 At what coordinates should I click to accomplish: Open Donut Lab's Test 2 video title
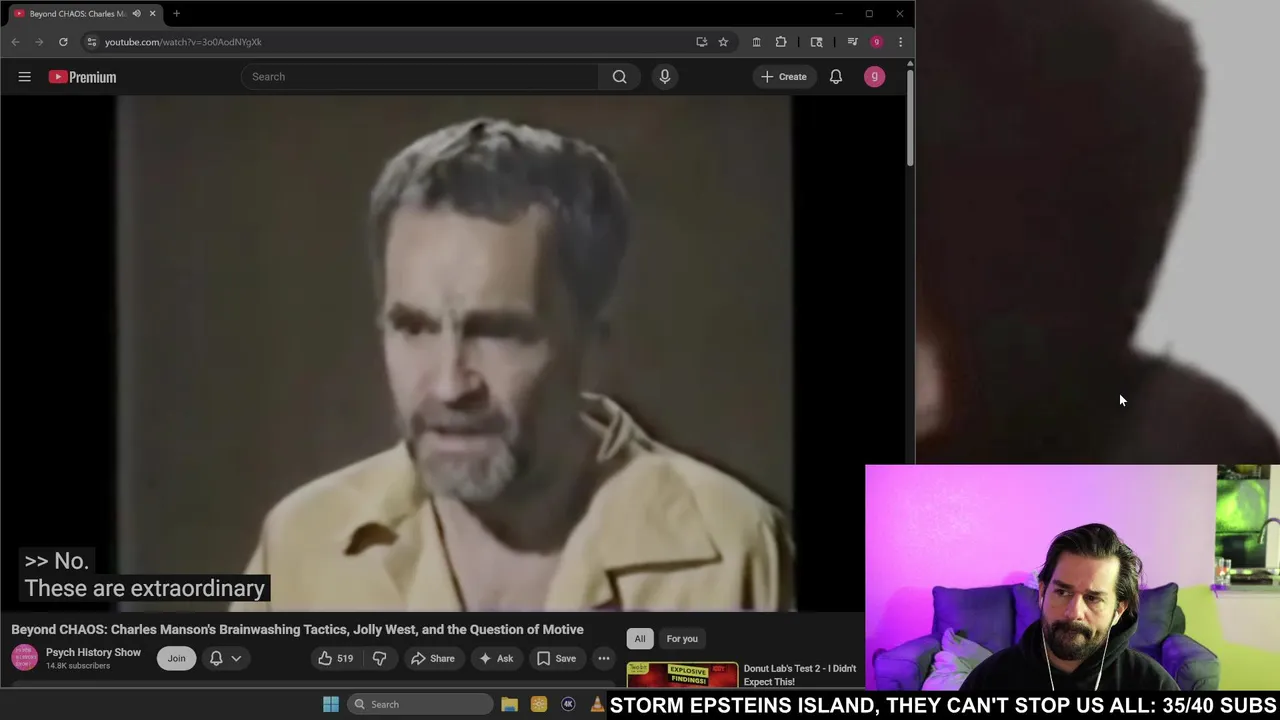click(800, 675)
